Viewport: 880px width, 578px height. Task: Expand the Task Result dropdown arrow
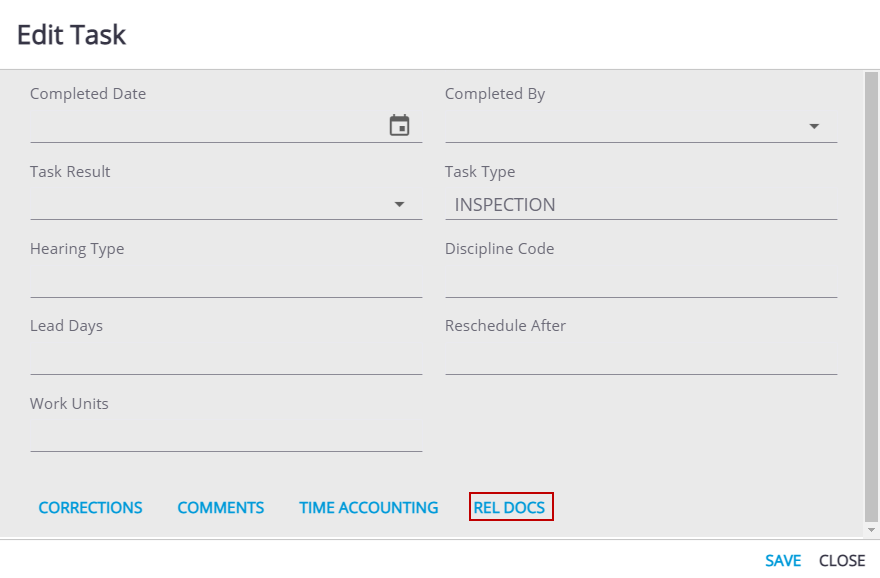point(400,204)
